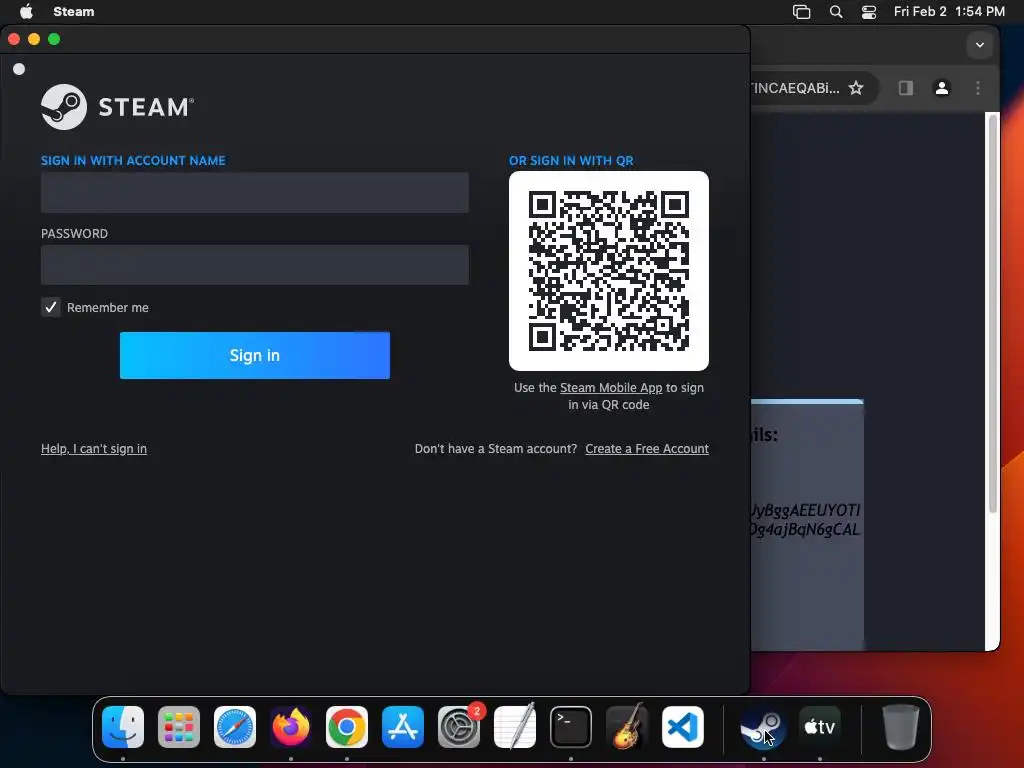Open Chrome's three-dot menu

click(978, 88)
